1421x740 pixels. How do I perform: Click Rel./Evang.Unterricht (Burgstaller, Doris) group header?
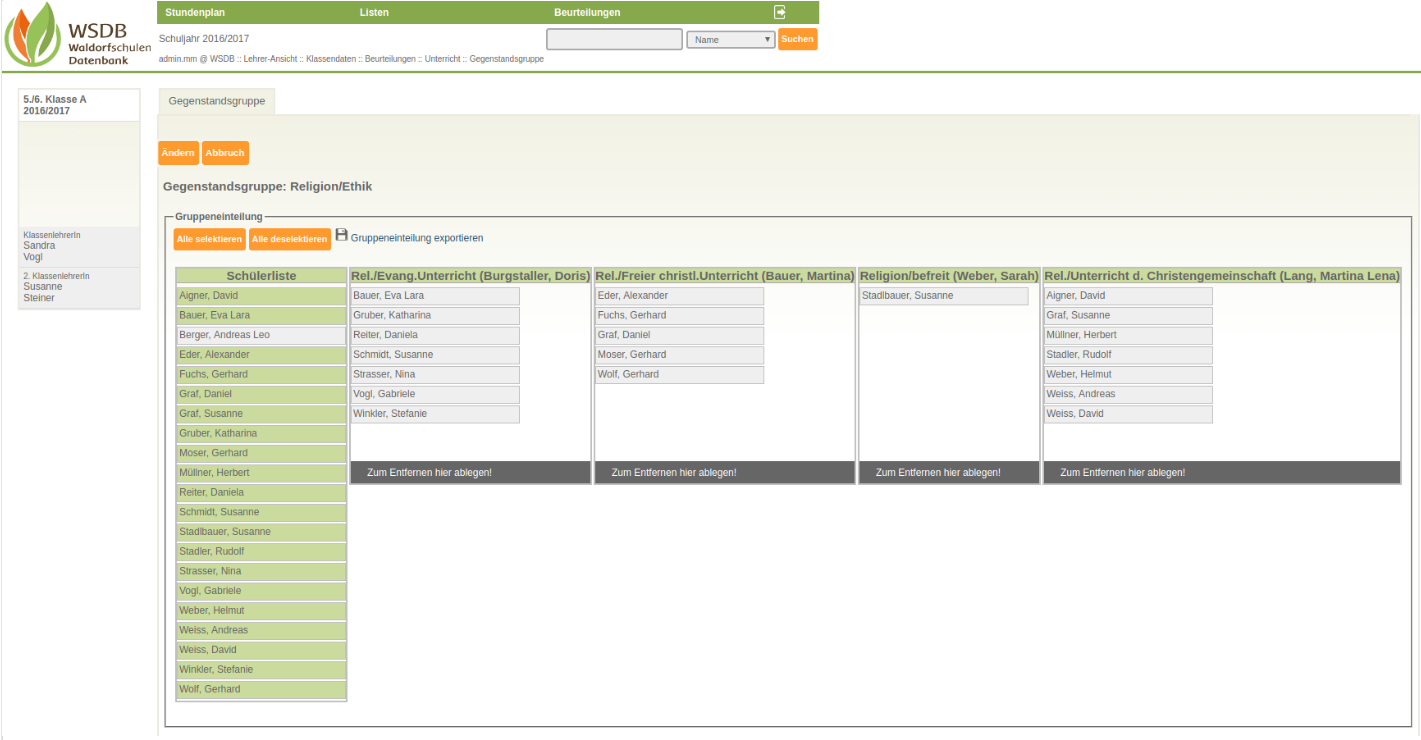470,276
